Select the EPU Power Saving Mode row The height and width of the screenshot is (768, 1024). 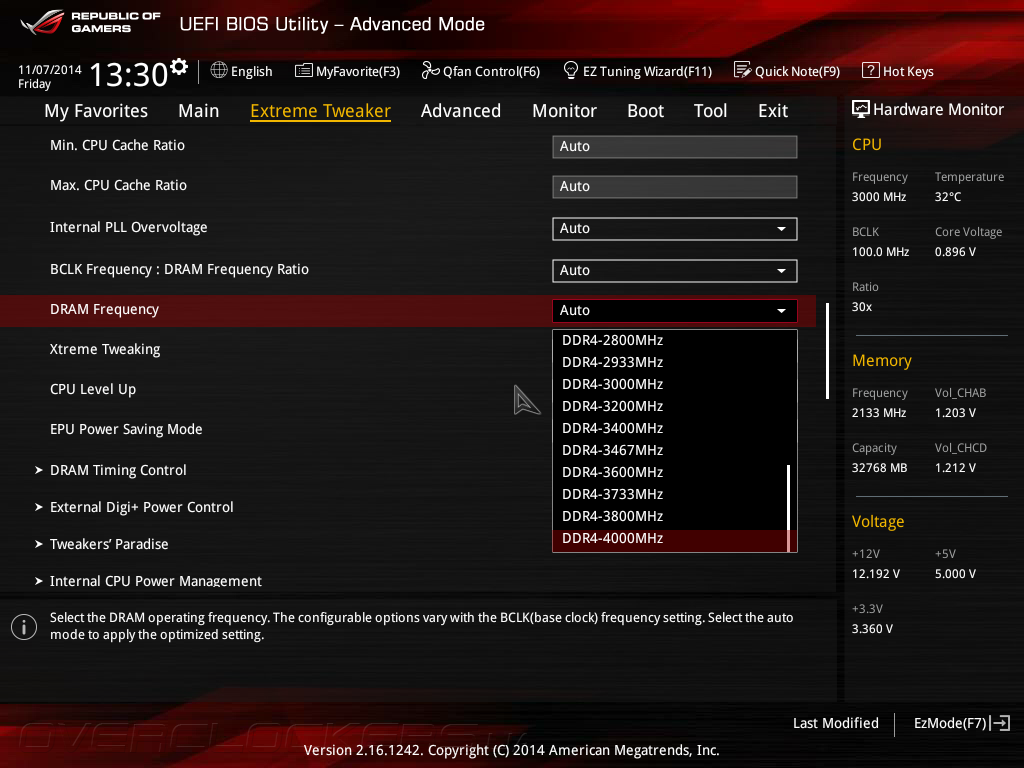(126, 429)
